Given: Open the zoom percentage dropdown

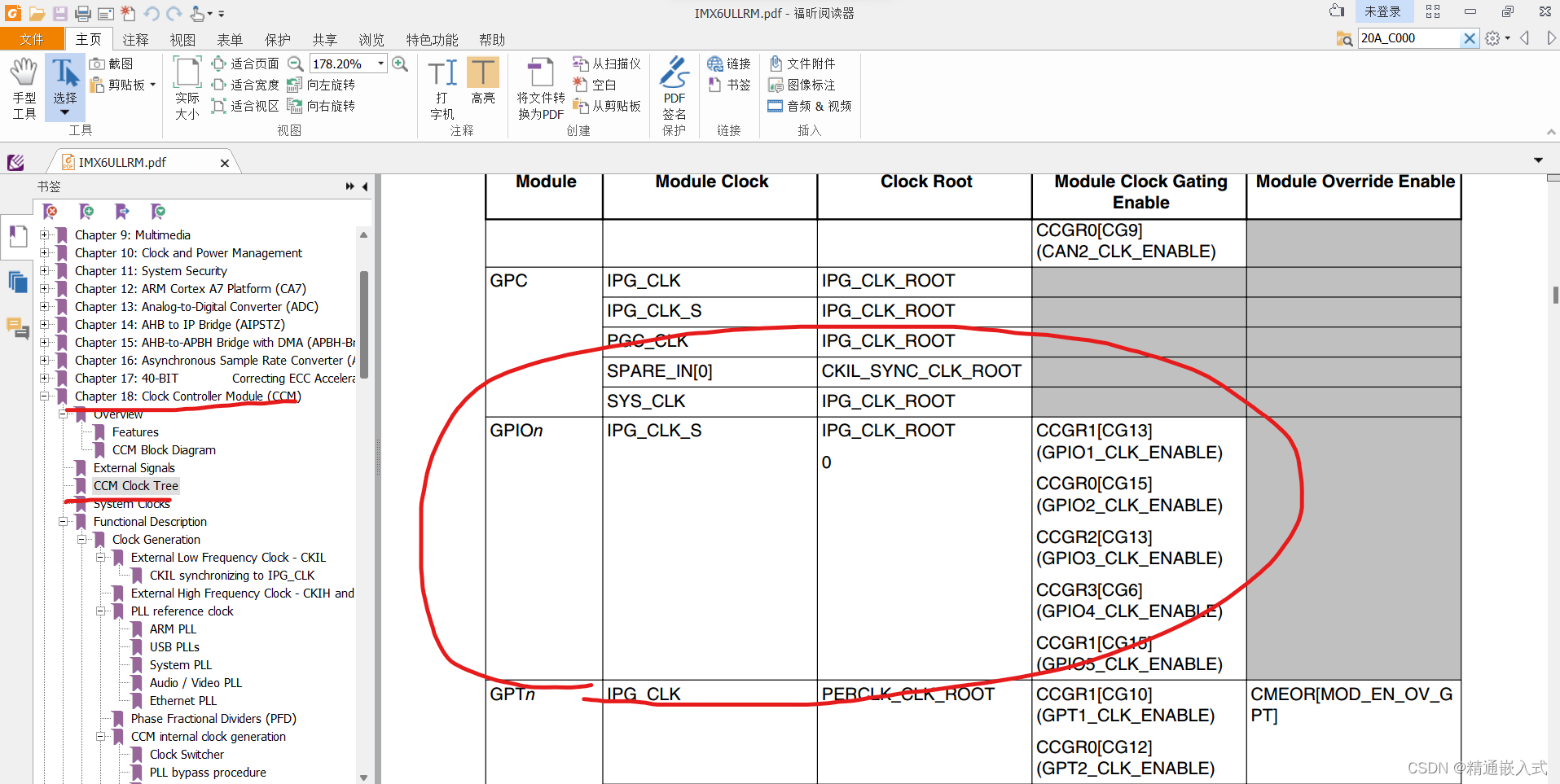Looking at the screenshot, I should pos(380,64).
